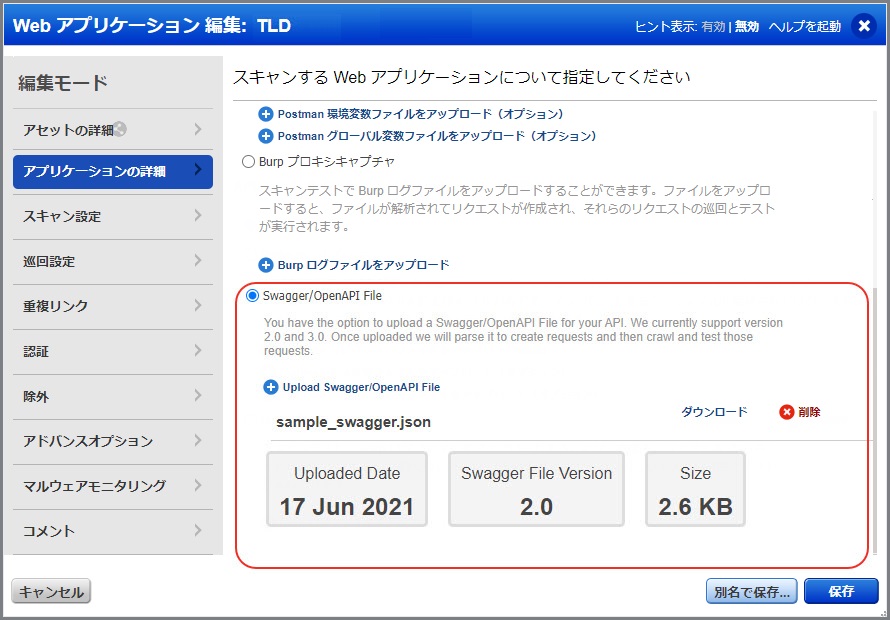Close the Web application edit dialog
Image resolution: width=890 pixels, height=620 pixels.
tap(864, 27)
